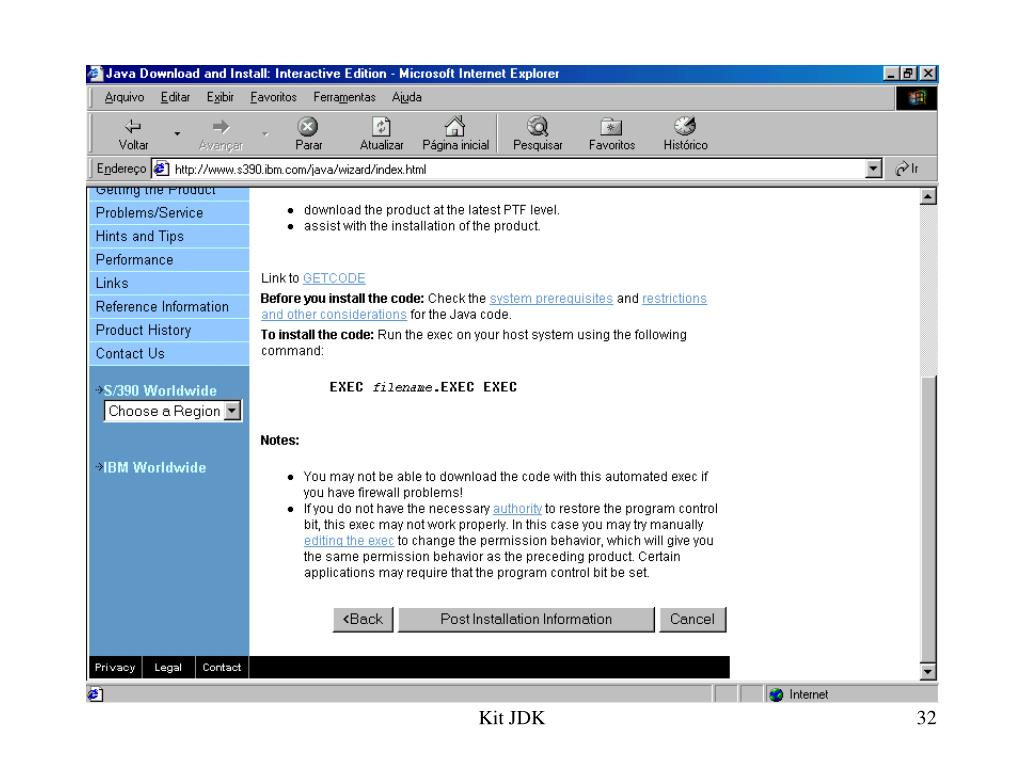Open the Ferramentas menu
1024x768 pixels.
click(344, 97)
